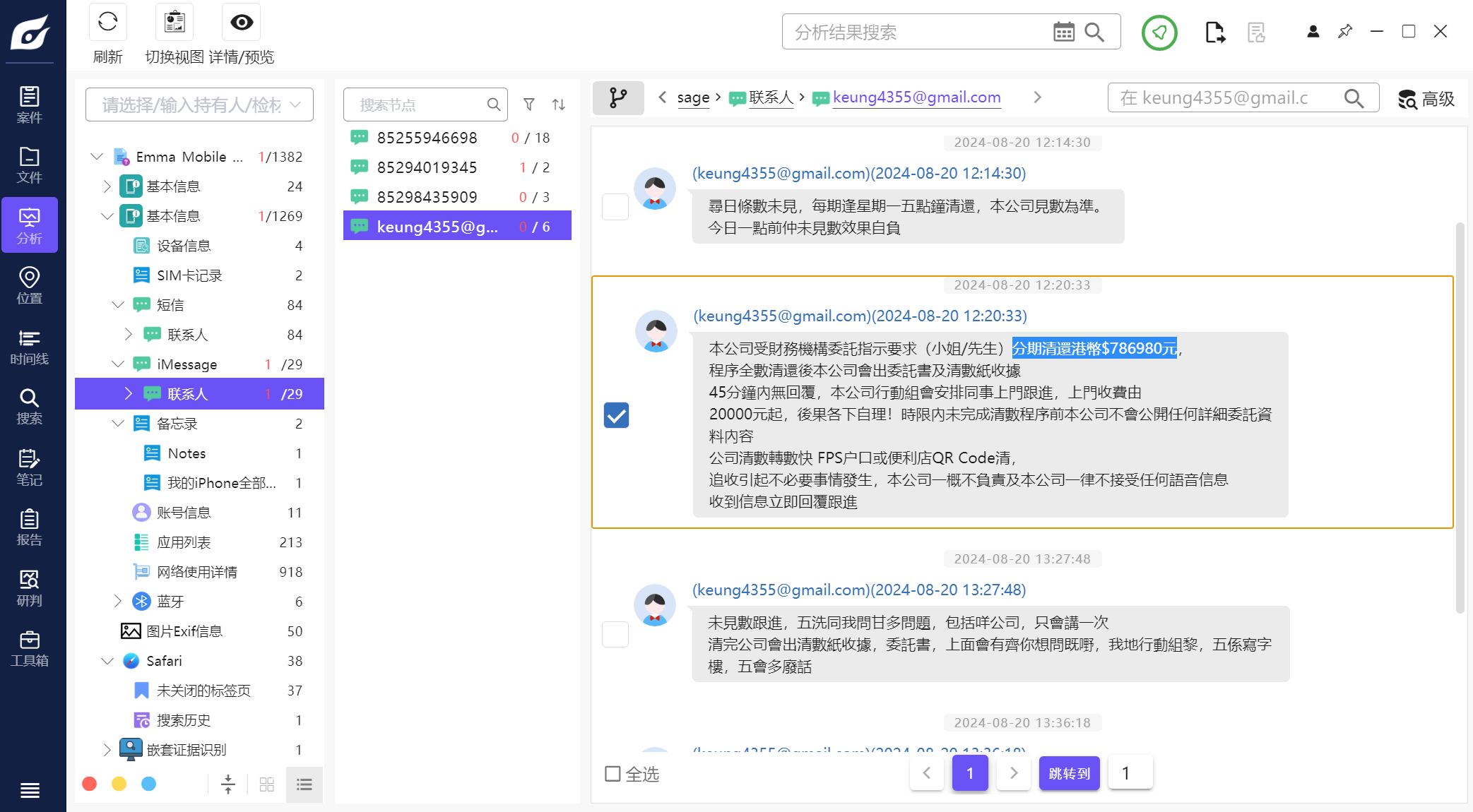This screenshot has width=1473, height=812.
Task: Uncheck the checked message about $786980
Action: (x=616, y=415)
